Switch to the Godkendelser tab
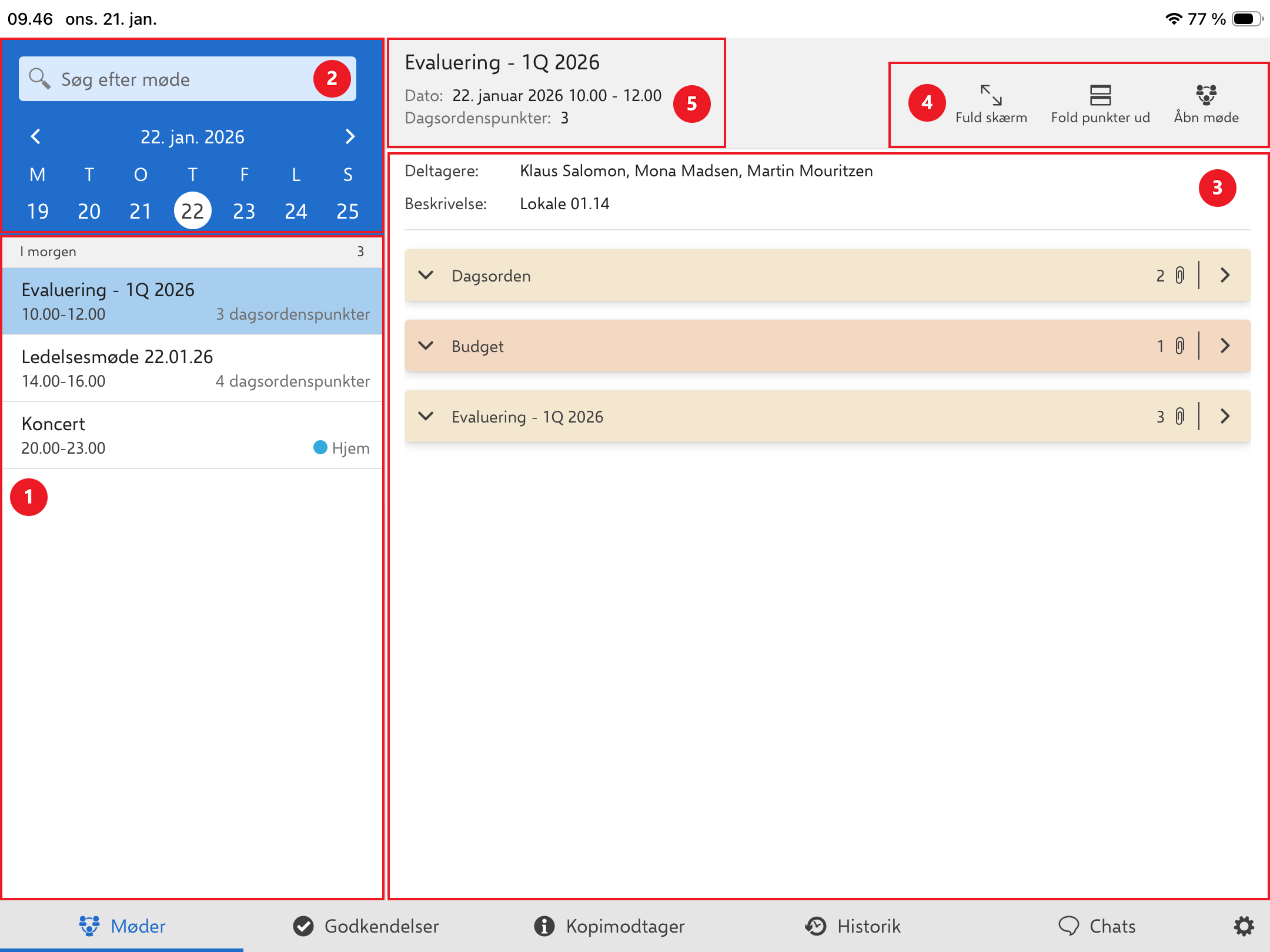 [366, 926]
